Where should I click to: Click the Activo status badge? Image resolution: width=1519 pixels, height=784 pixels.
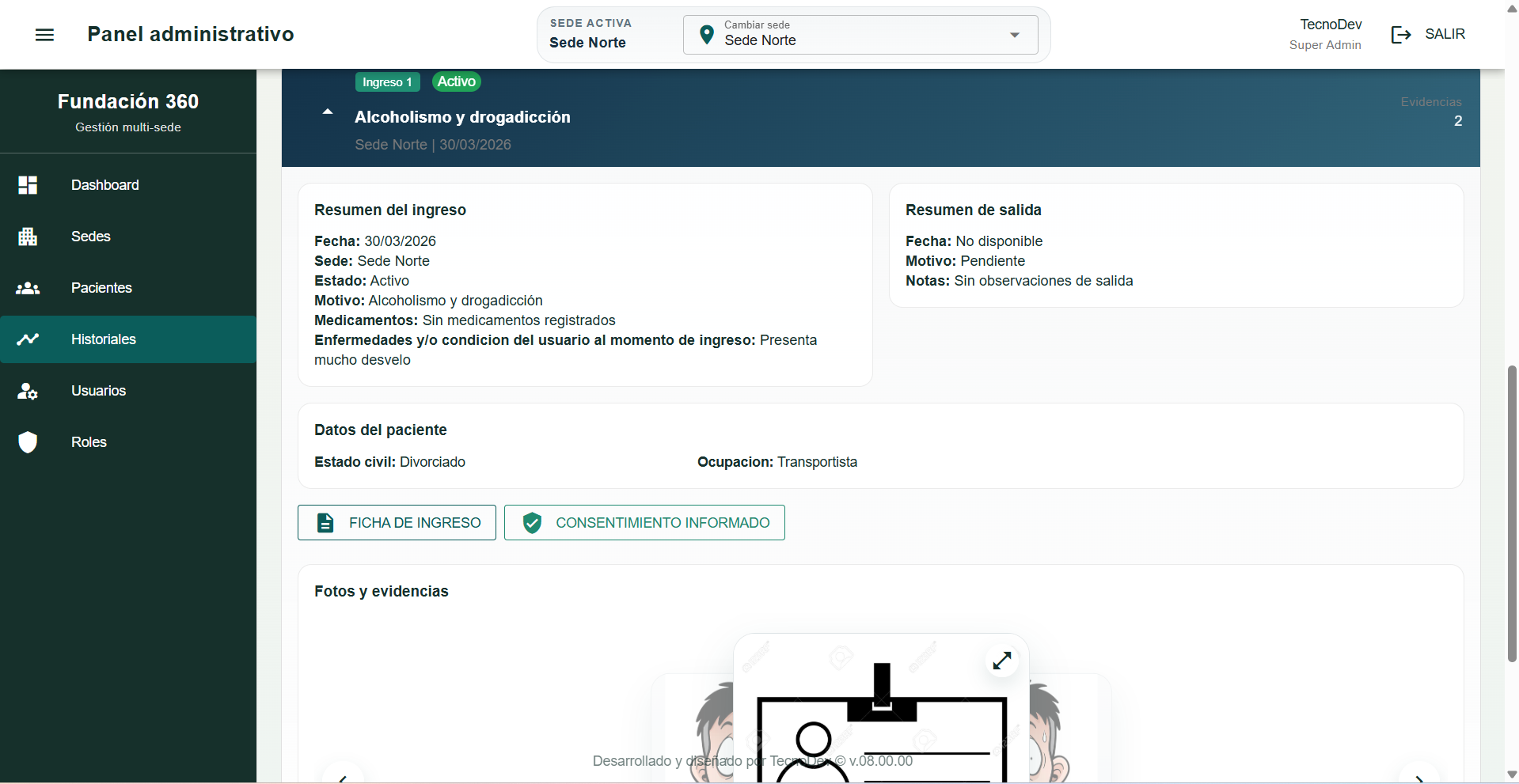pyautogui.click(x=457, y=81)
